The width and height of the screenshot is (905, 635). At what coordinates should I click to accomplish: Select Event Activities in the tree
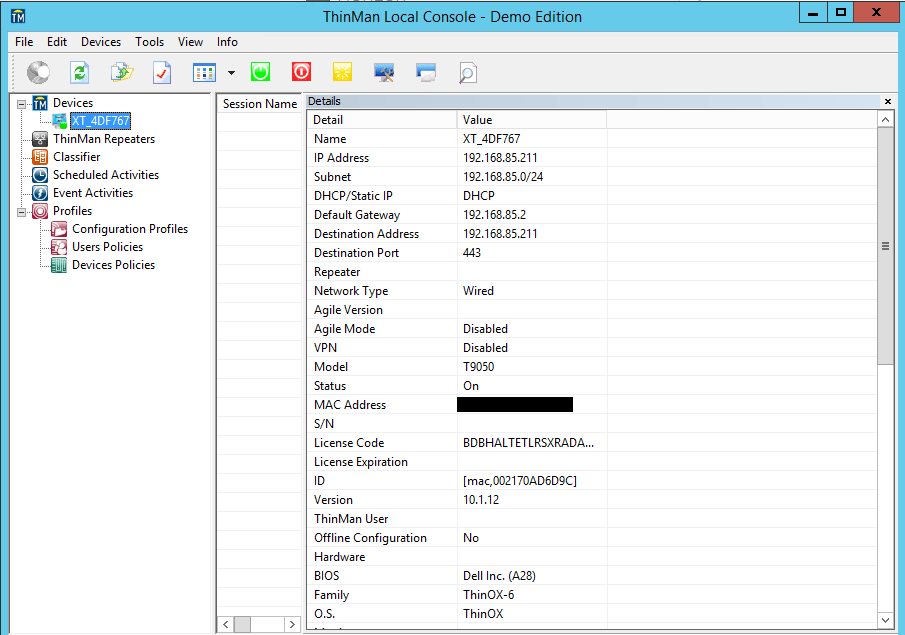point(92,192)
